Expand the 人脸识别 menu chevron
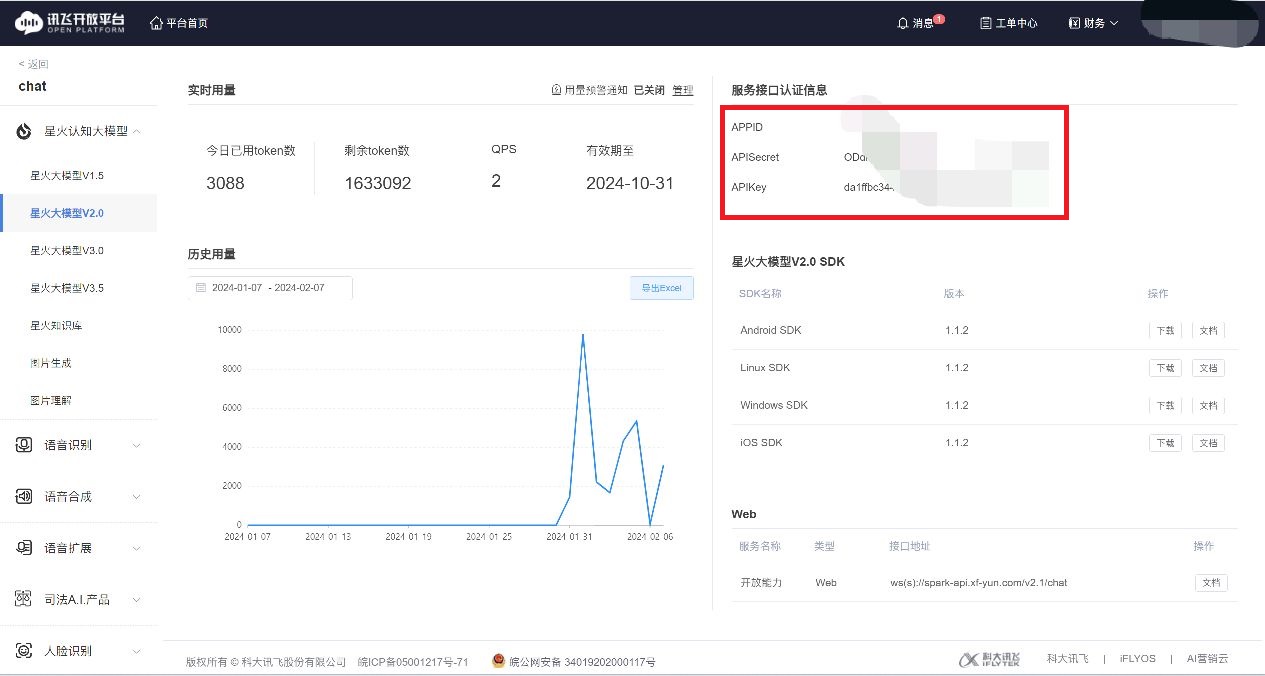 coord(136,651)
